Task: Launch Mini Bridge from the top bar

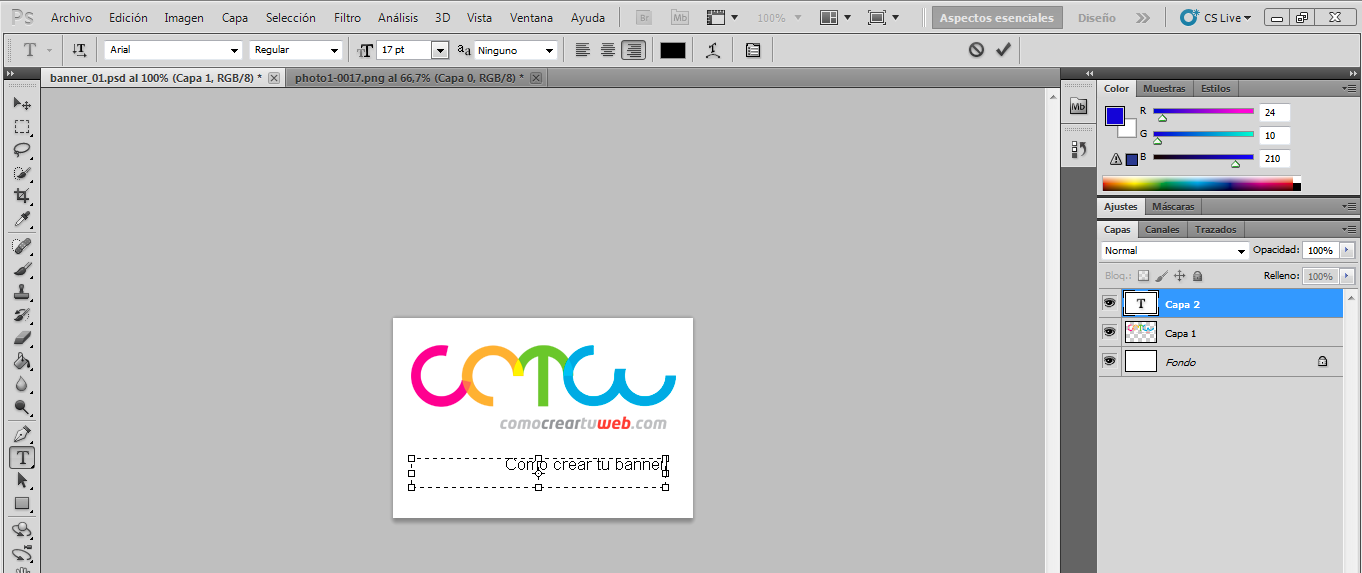Action: tap(680, 17)
